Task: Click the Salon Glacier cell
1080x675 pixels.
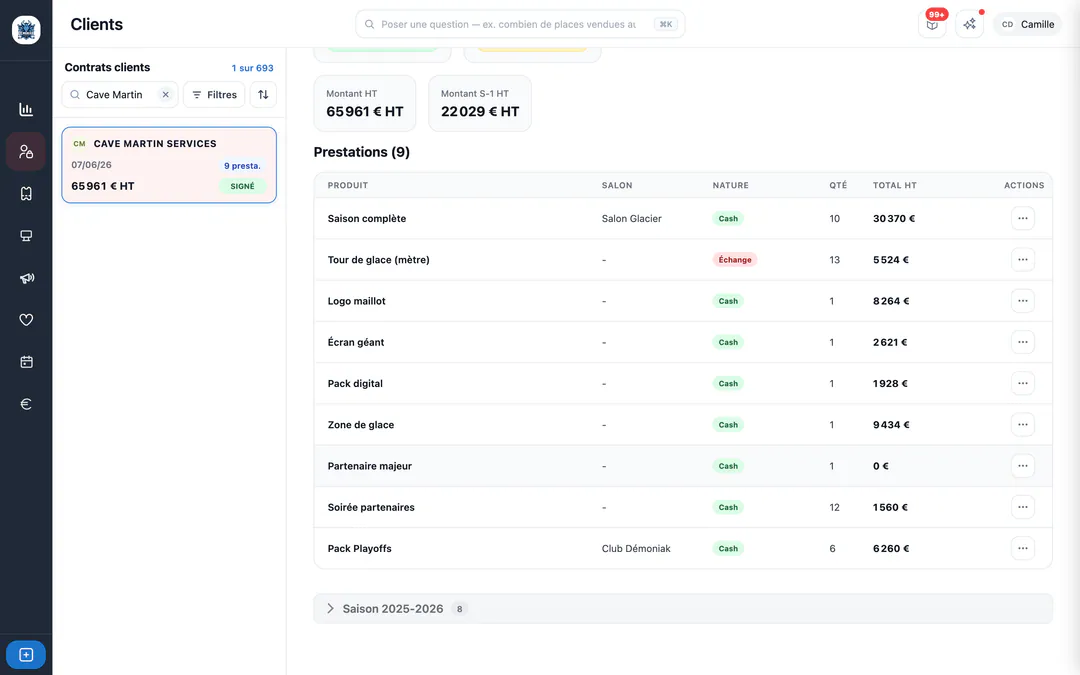Action: [x=632, y=218]
